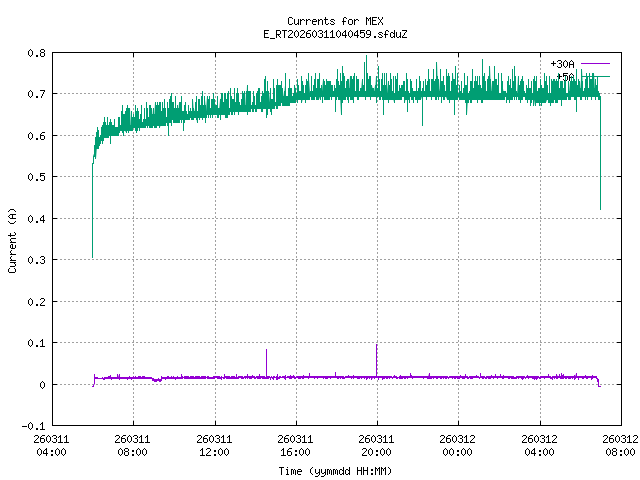Click the 260311 12:00 x-axis tick label

(x=214, y=444)
